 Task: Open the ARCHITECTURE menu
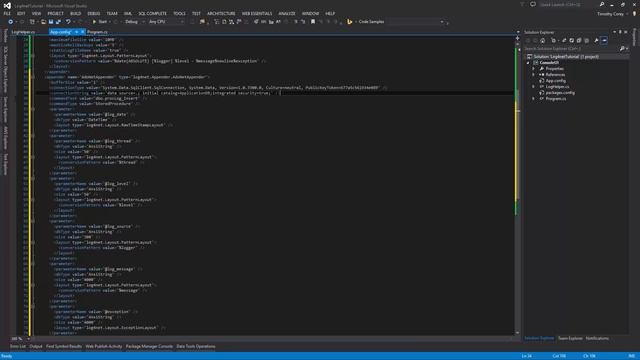point(221,13)
